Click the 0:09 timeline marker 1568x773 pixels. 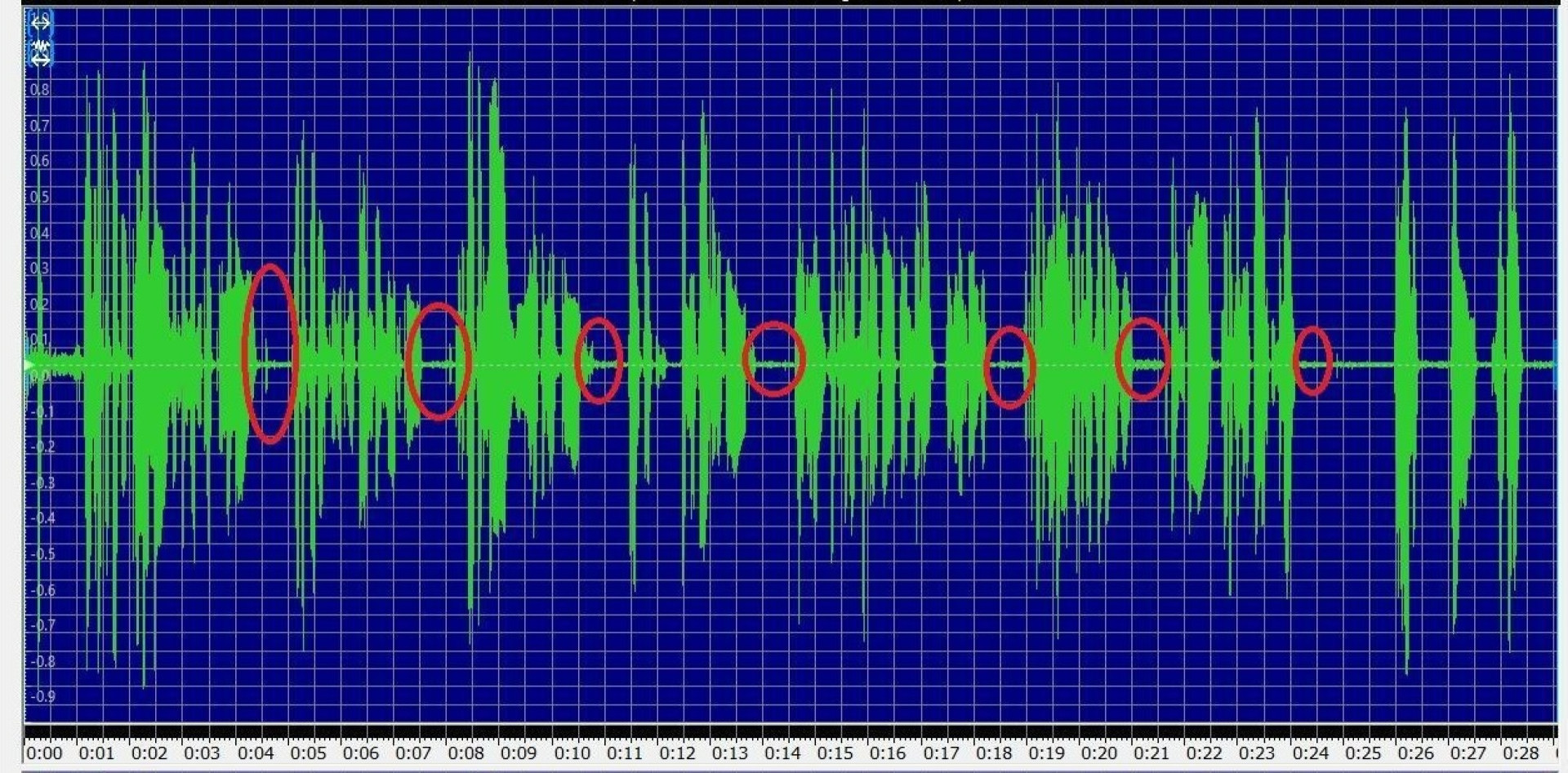pos(518,753)
